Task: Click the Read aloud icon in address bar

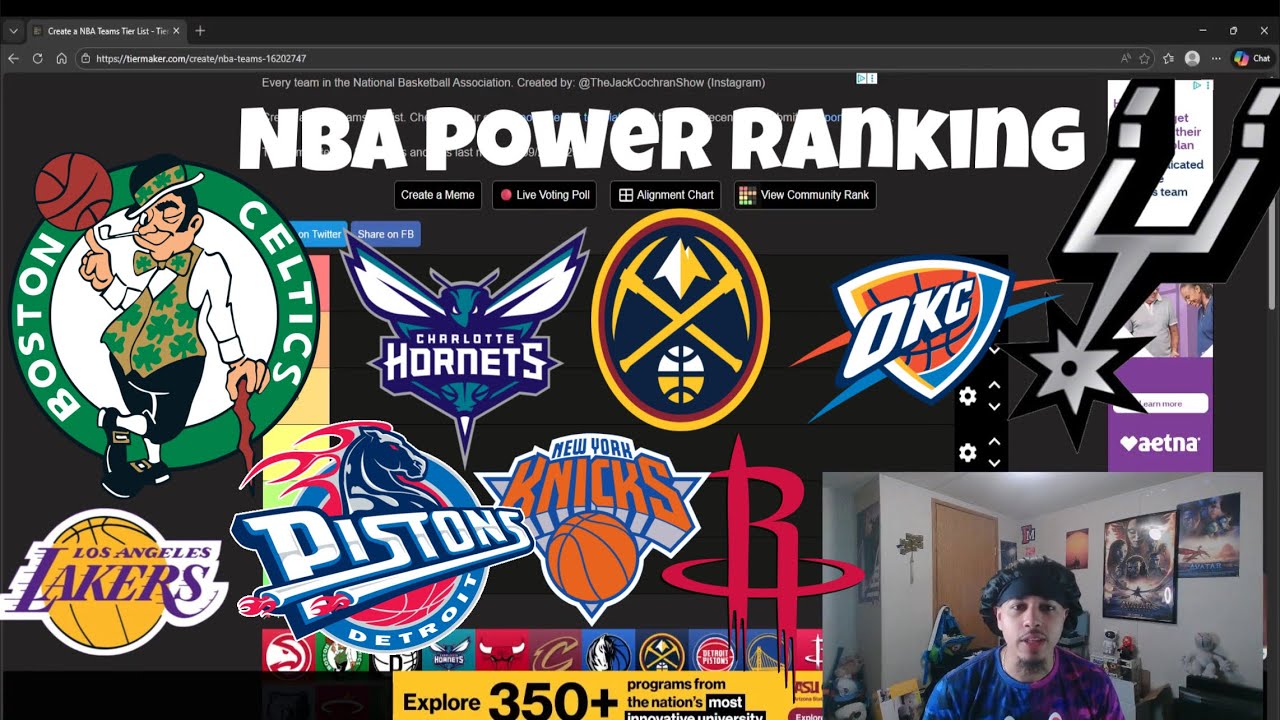Action: pos(1126,59)
